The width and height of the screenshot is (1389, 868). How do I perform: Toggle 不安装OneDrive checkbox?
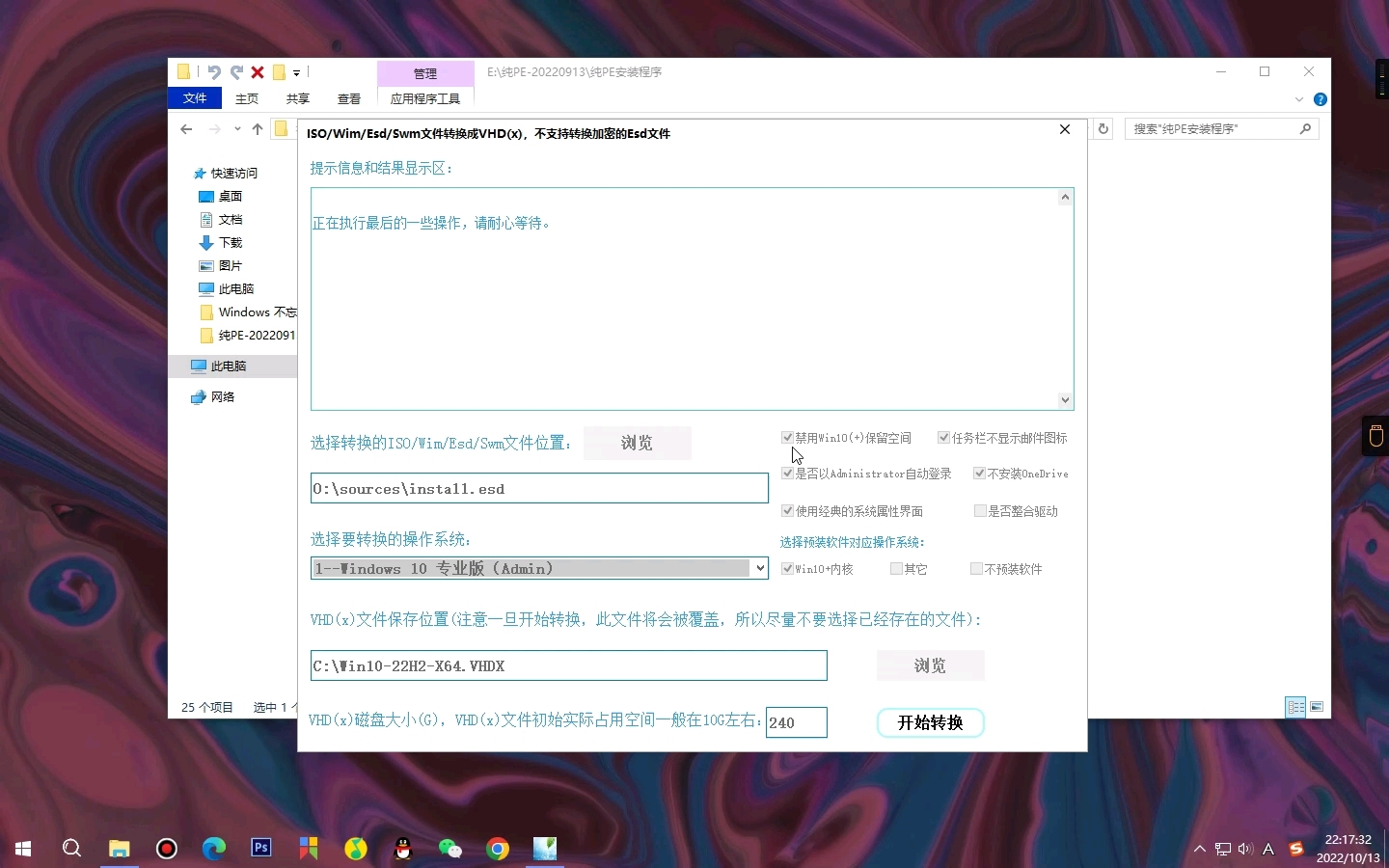point(979,474)
